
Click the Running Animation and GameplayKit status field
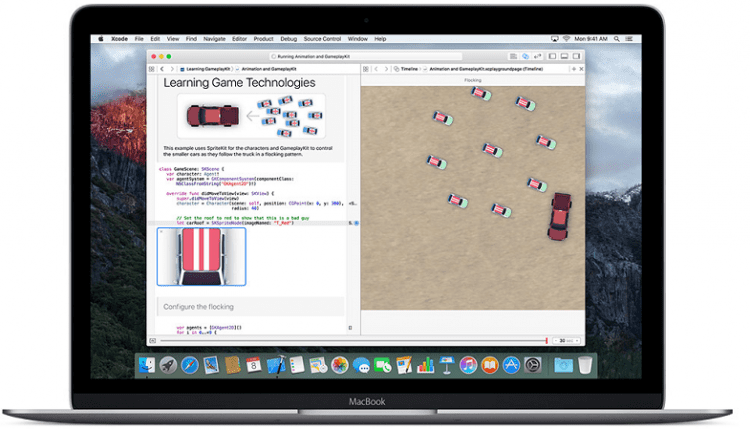(365, 56)
